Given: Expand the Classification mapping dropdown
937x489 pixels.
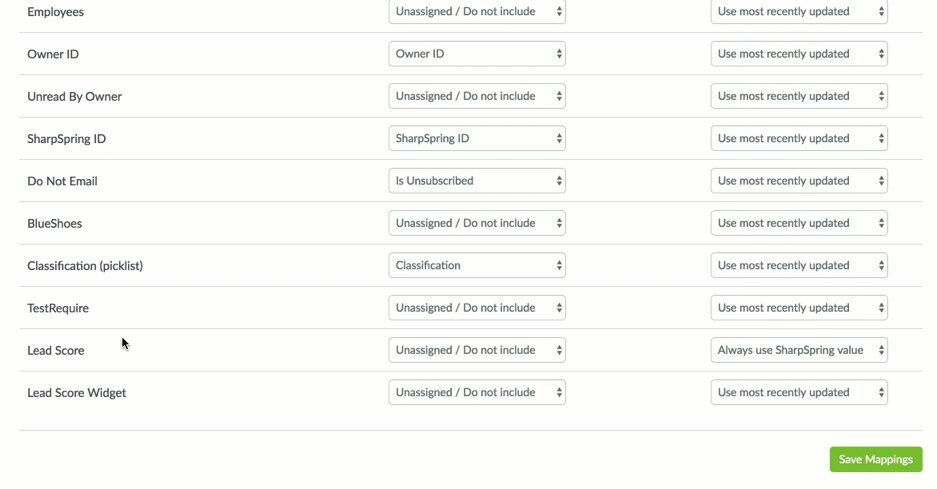Looking at the screenshot, I should 477,266.
